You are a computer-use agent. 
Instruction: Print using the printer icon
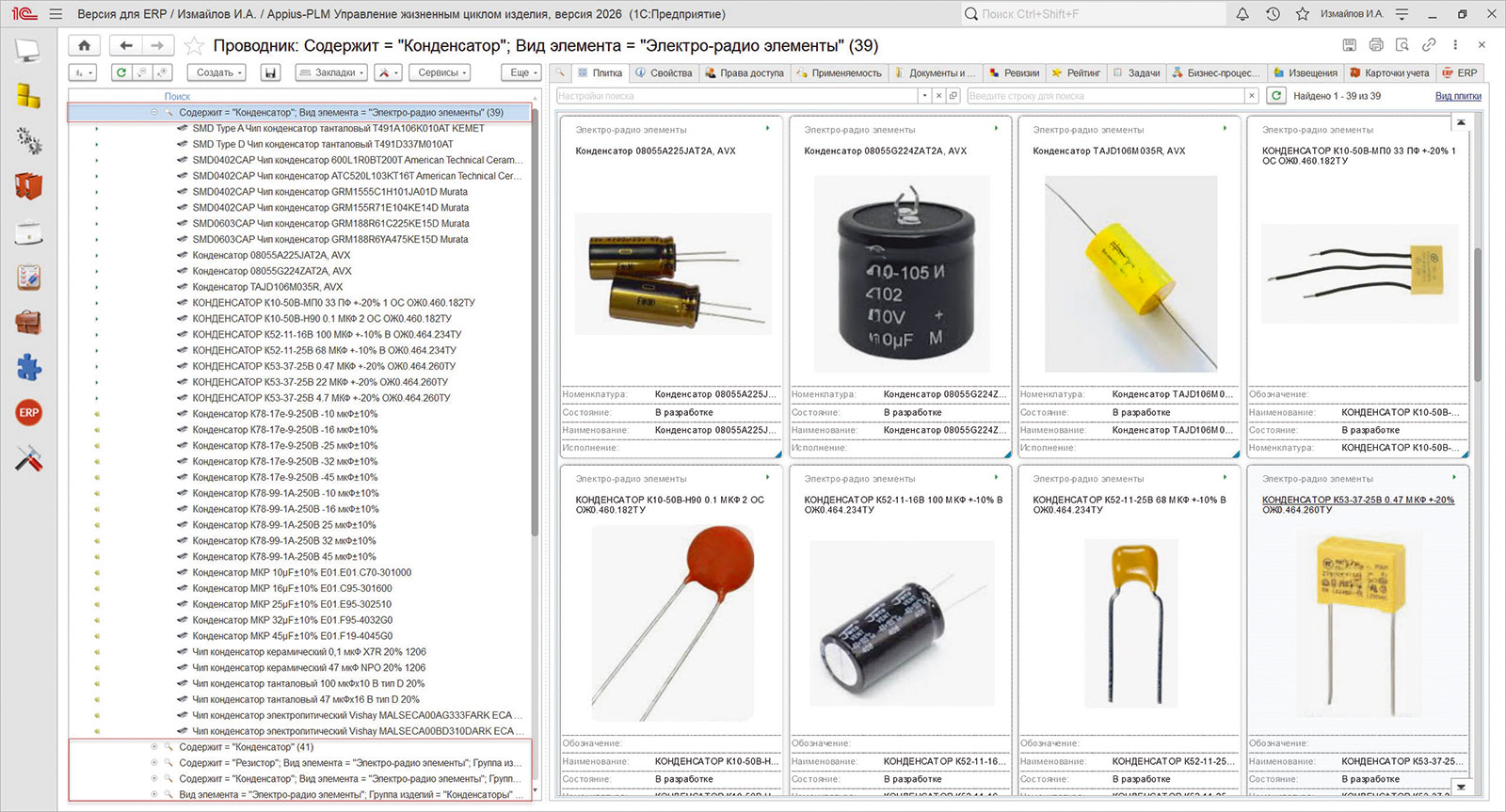[x=1376, y=44]
